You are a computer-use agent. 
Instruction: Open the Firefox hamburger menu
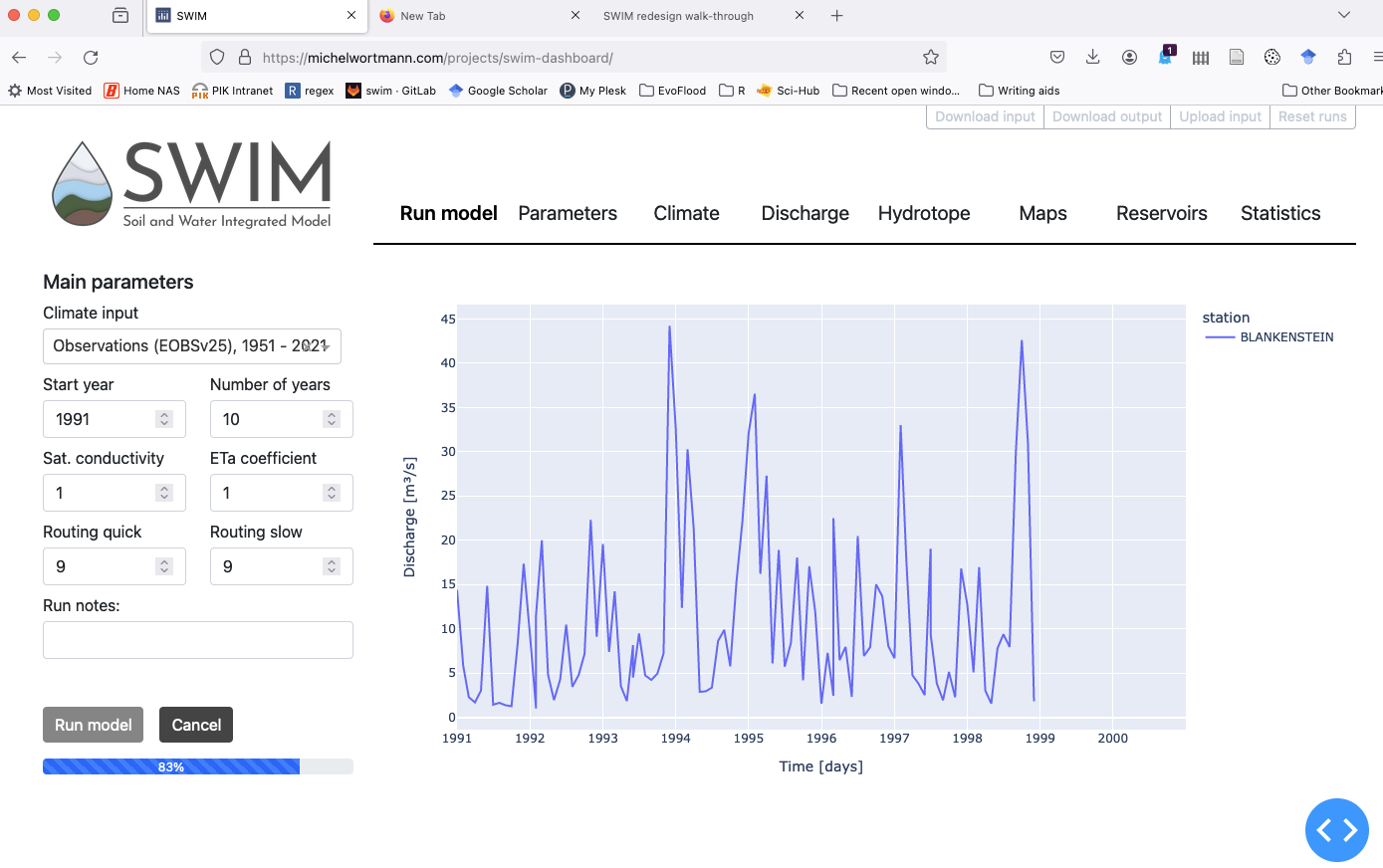coord(1378,58)
